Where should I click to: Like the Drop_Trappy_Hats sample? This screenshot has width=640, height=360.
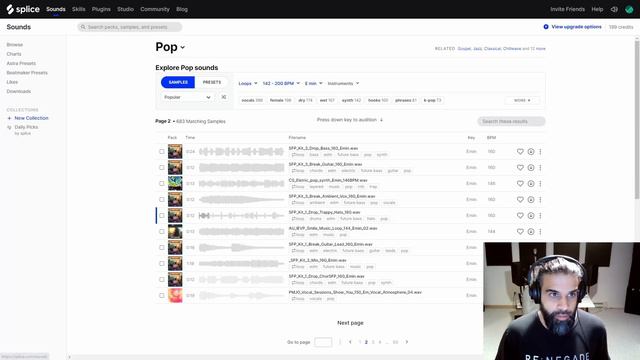520,215
